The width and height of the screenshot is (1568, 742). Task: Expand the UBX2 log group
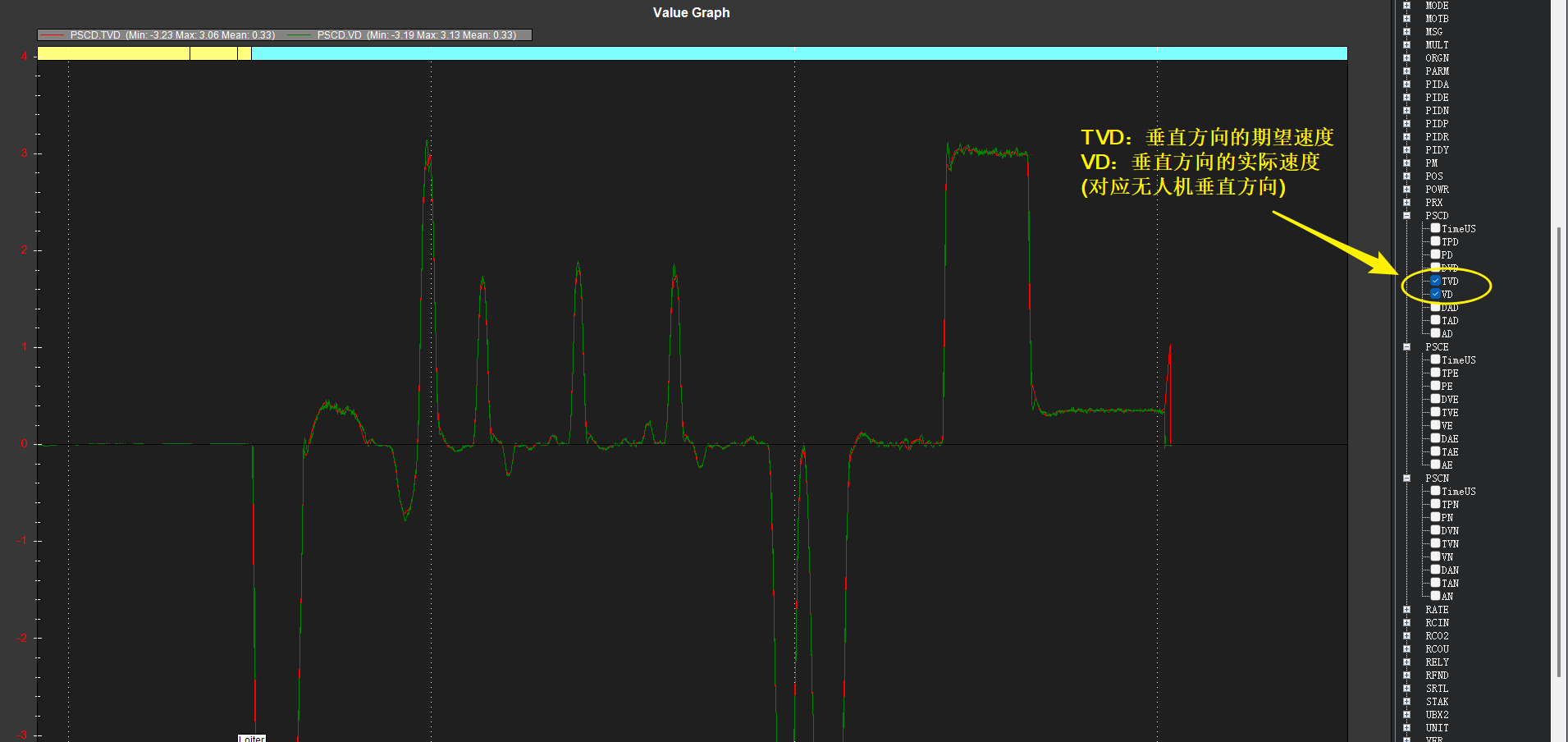tap(1406, 715)
